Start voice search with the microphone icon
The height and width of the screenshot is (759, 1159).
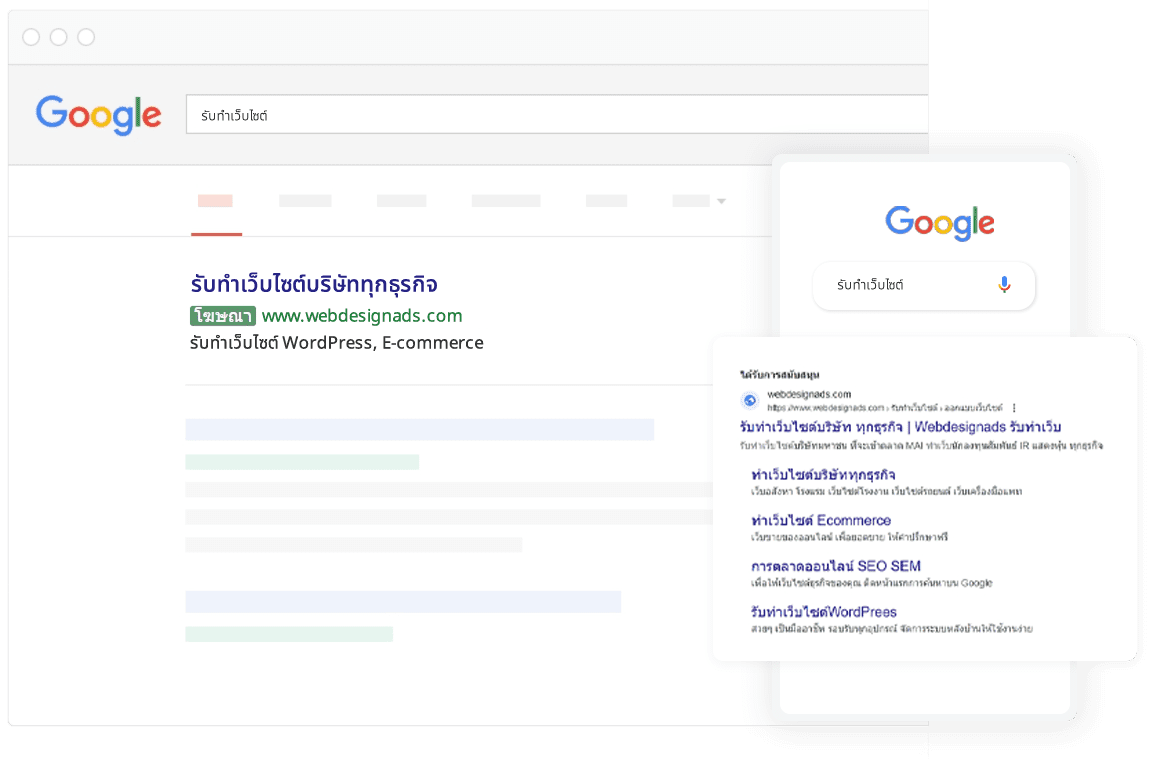coord(1004,285)
